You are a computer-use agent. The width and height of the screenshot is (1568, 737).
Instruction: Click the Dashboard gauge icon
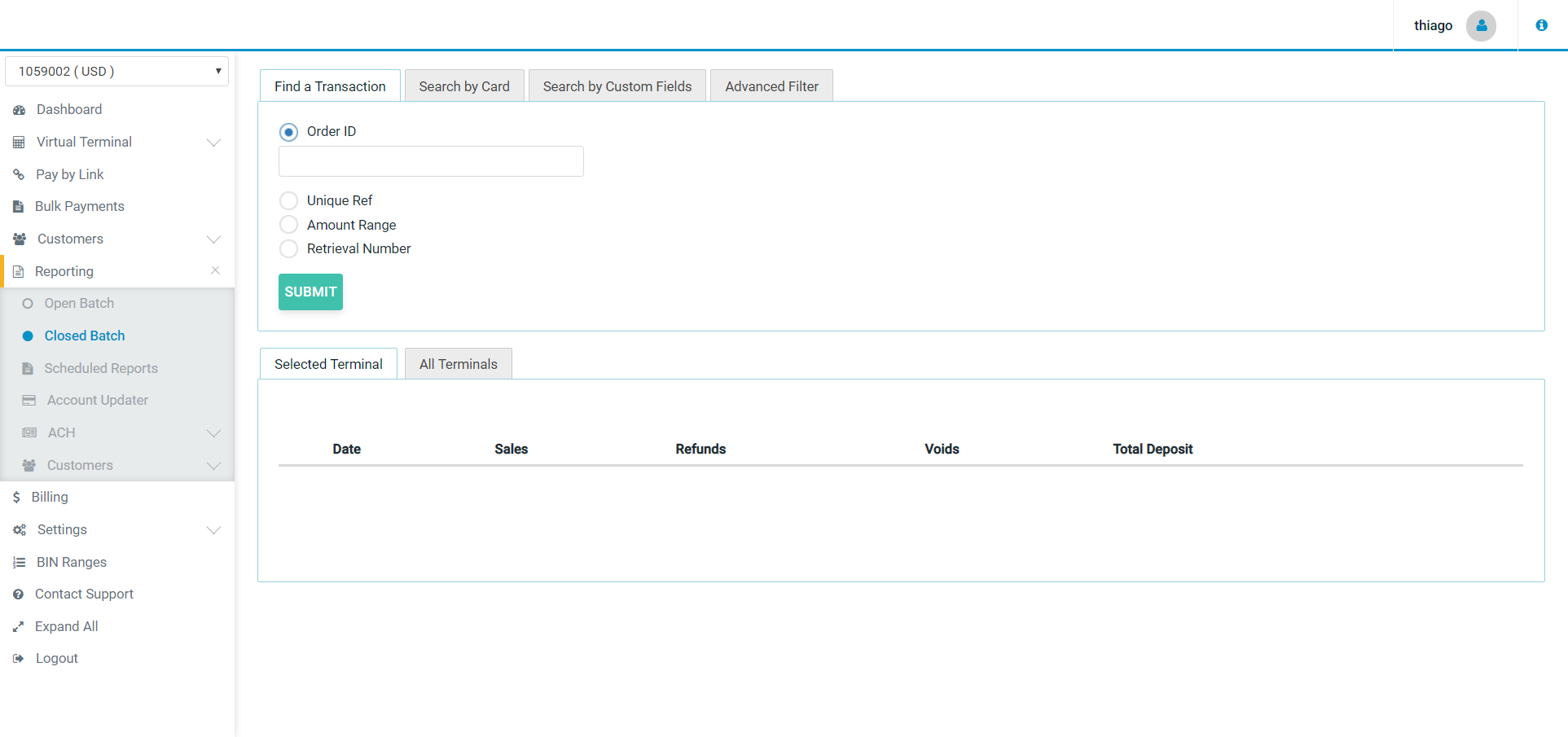point(20,110)
